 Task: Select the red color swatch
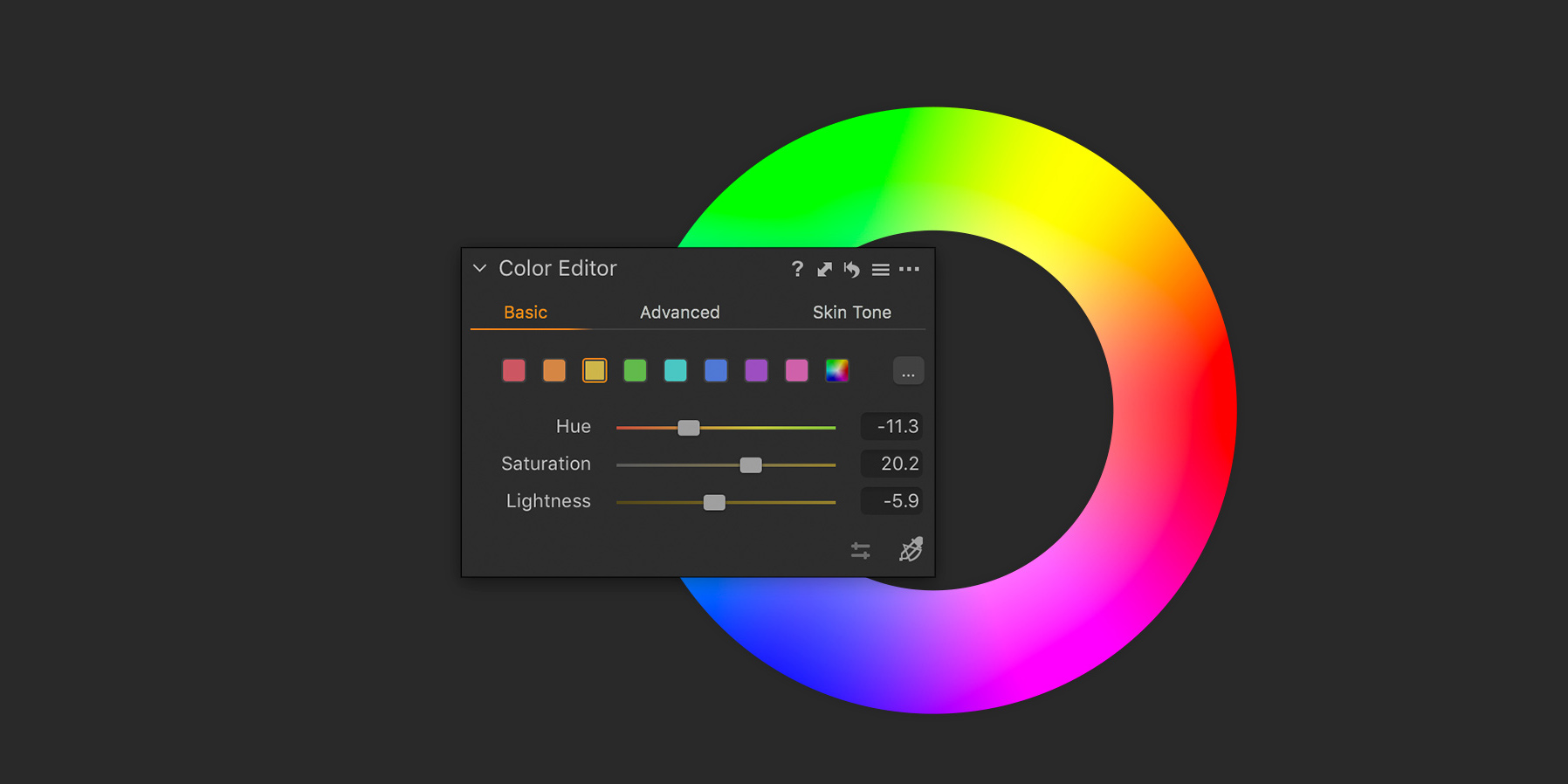coord(514,370)
